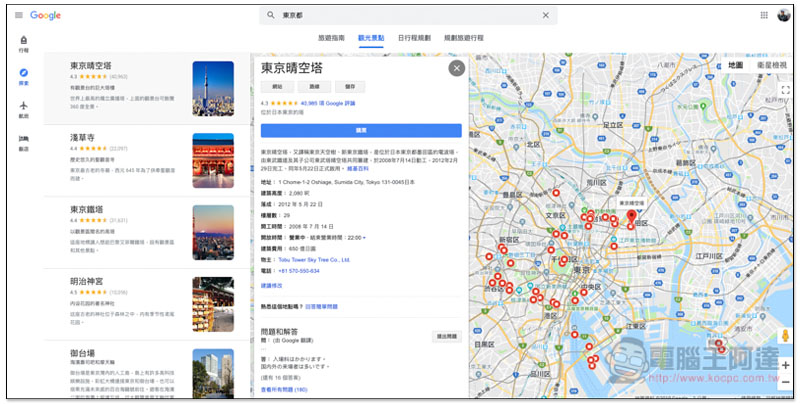
Task: Open the 淺草寺 temple thumbnail
Action: click(213, 161)
